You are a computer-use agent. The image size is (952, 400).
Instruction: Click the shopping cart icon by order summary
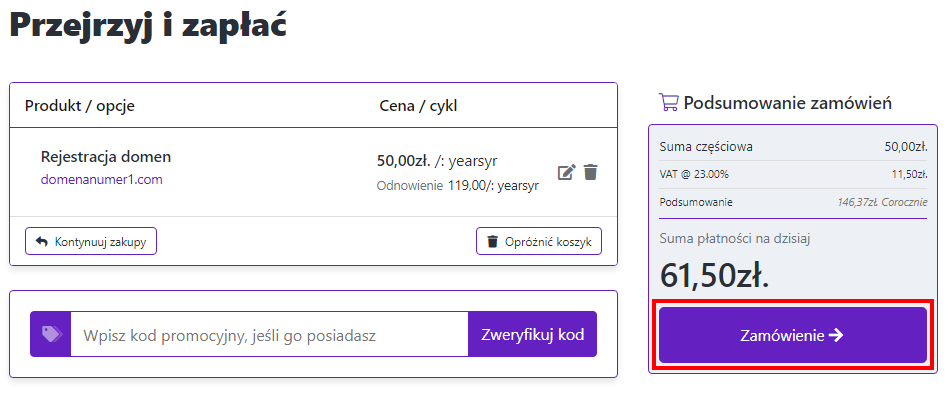tap(669, 102)
